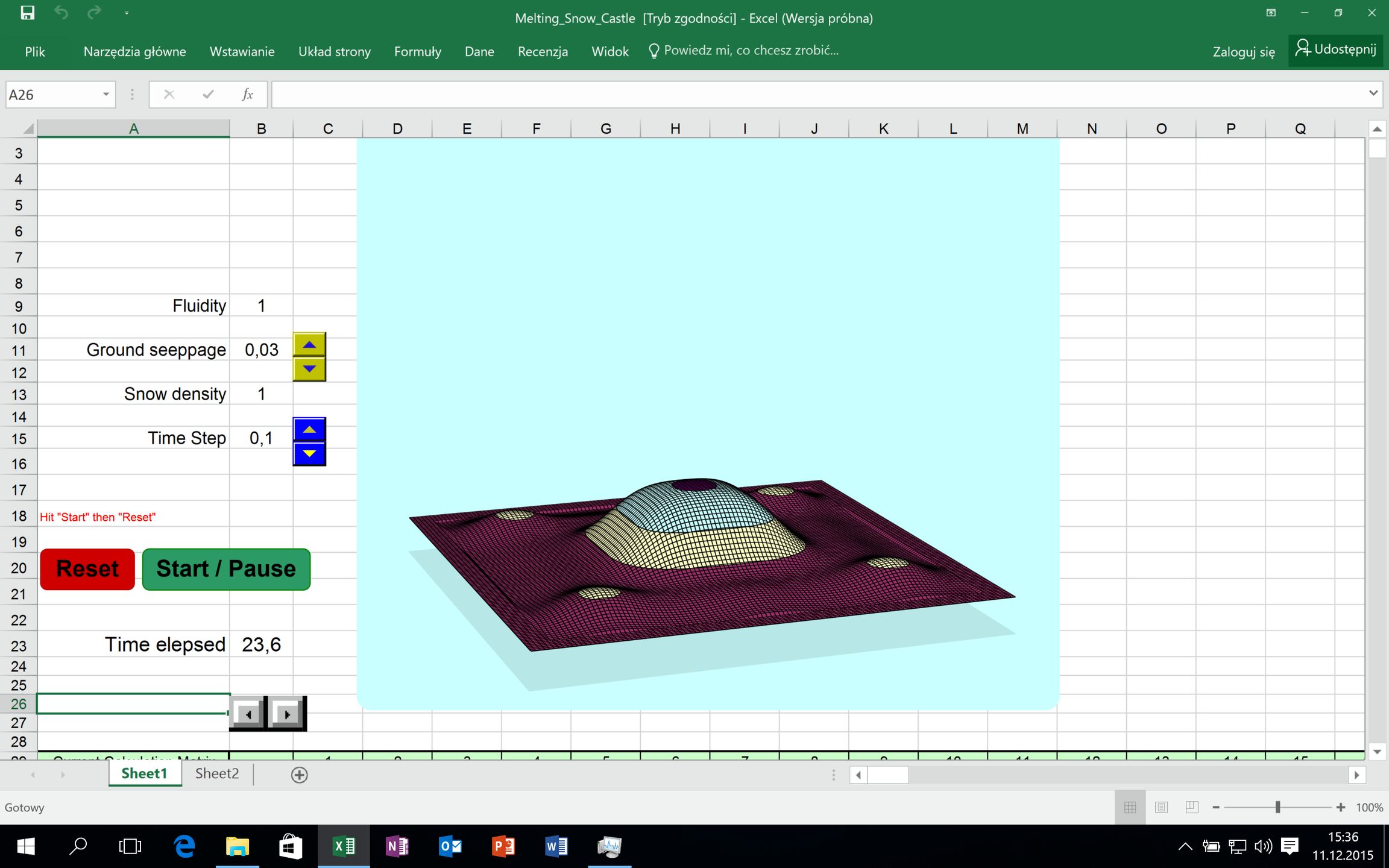Open the Formuły ribbon tab
The width and height of the screenshot is (1389, 868).
[x=417, y=52]
